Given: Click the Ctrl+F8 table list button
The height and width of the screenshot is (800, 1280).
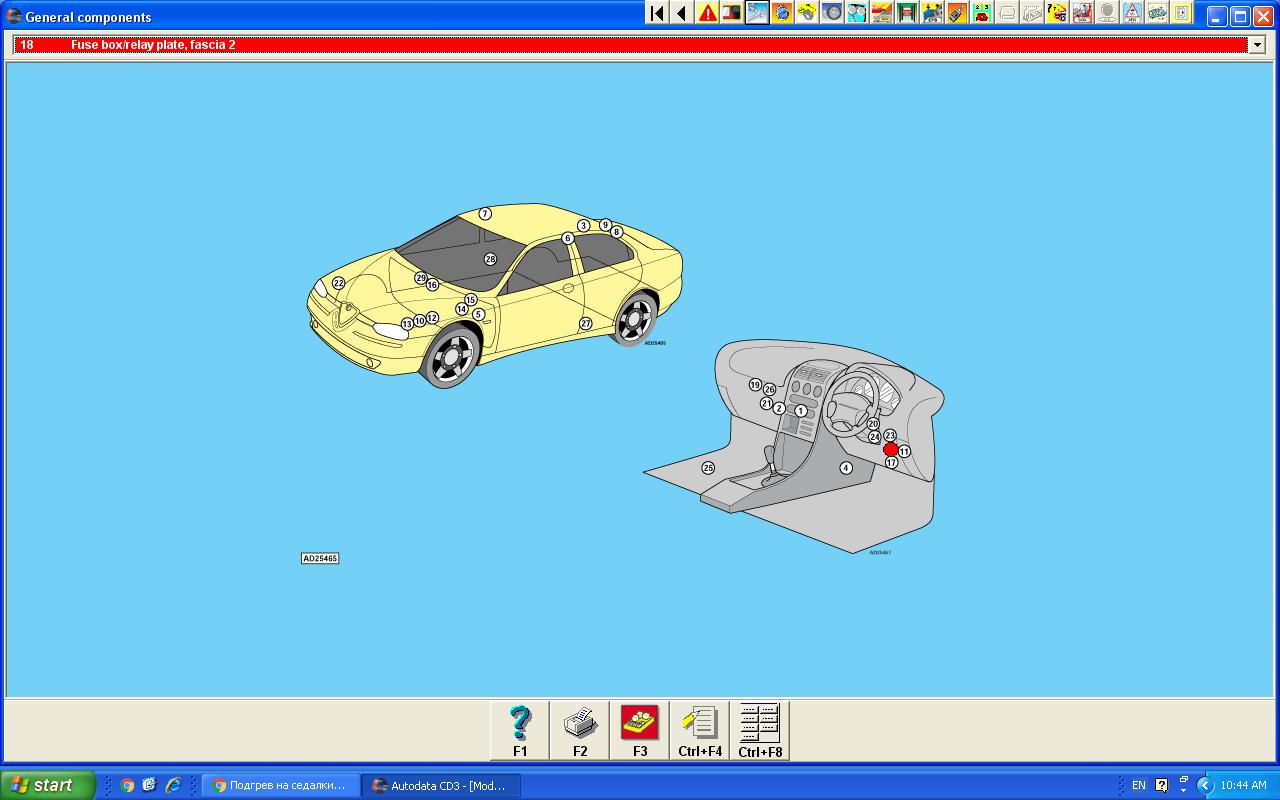Looking at the screenshot, I should (760, 731).
